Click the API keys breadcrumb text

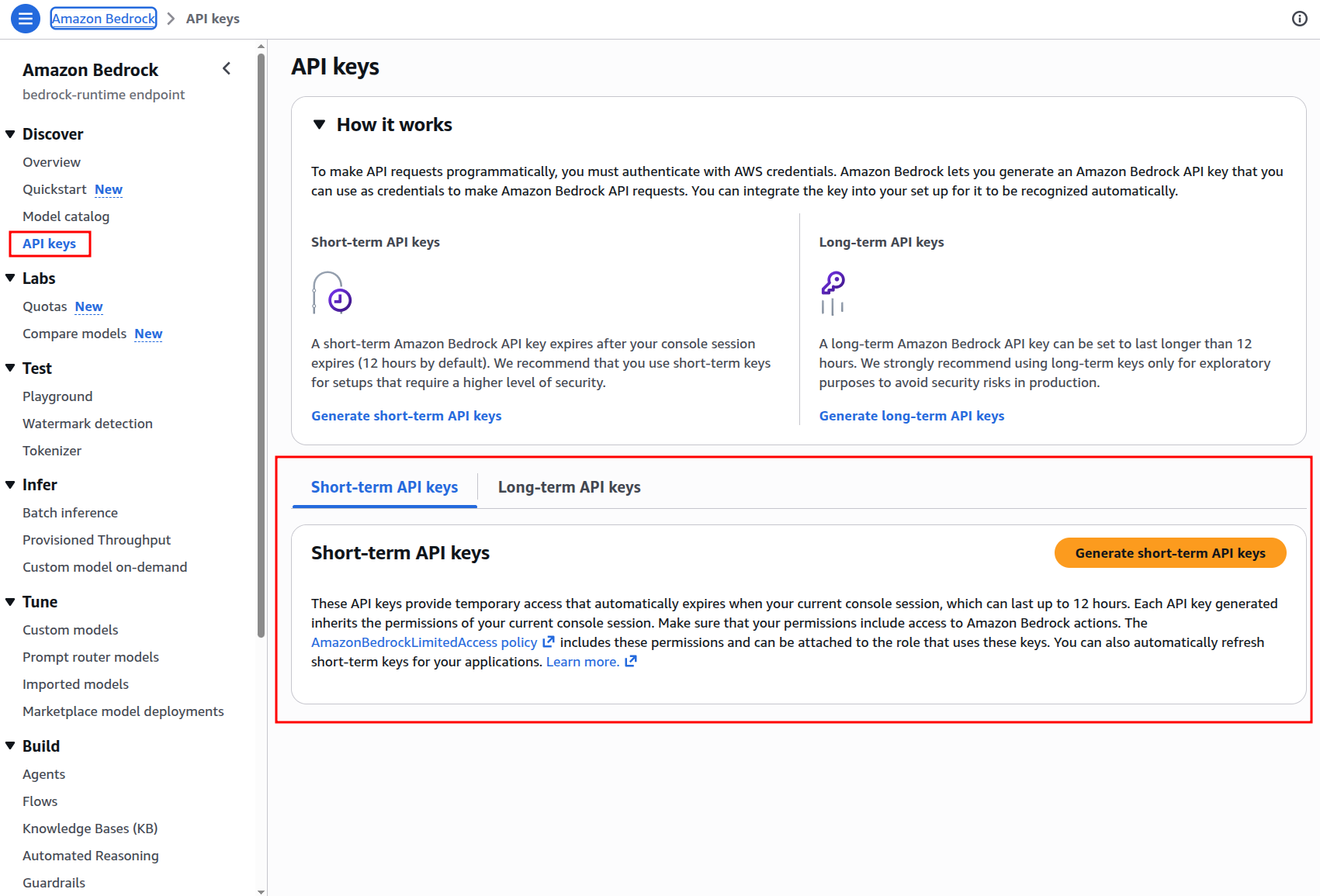pos(213,19)
